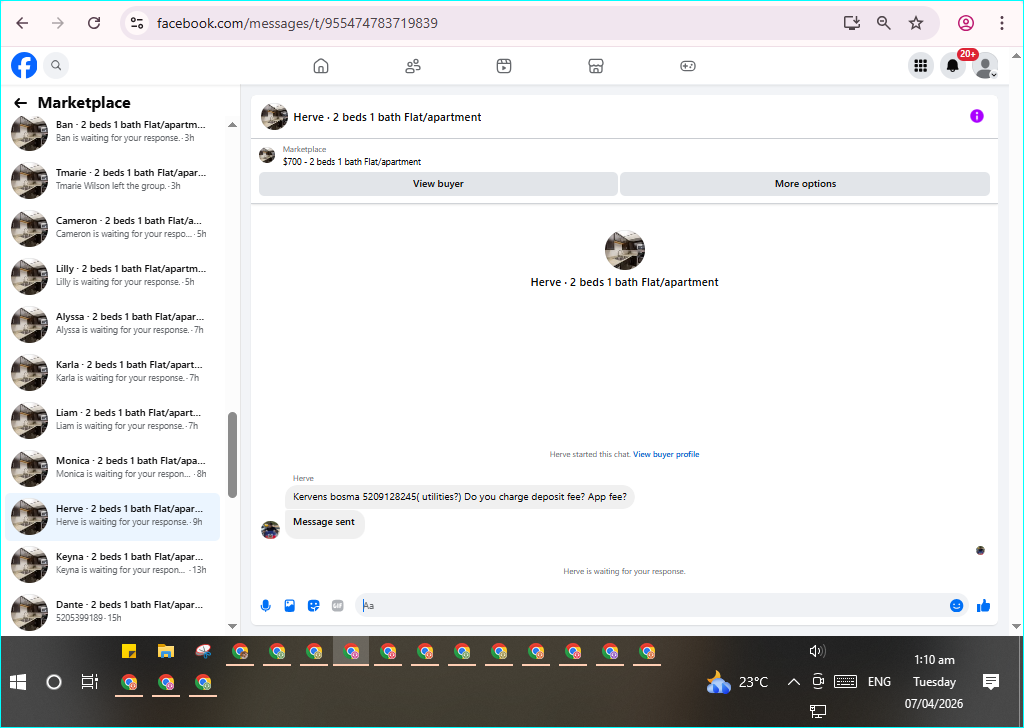Click the back arrow beside Marketplace
Image resolution: width=1024 pixels, height=728 pixels.
20,103
